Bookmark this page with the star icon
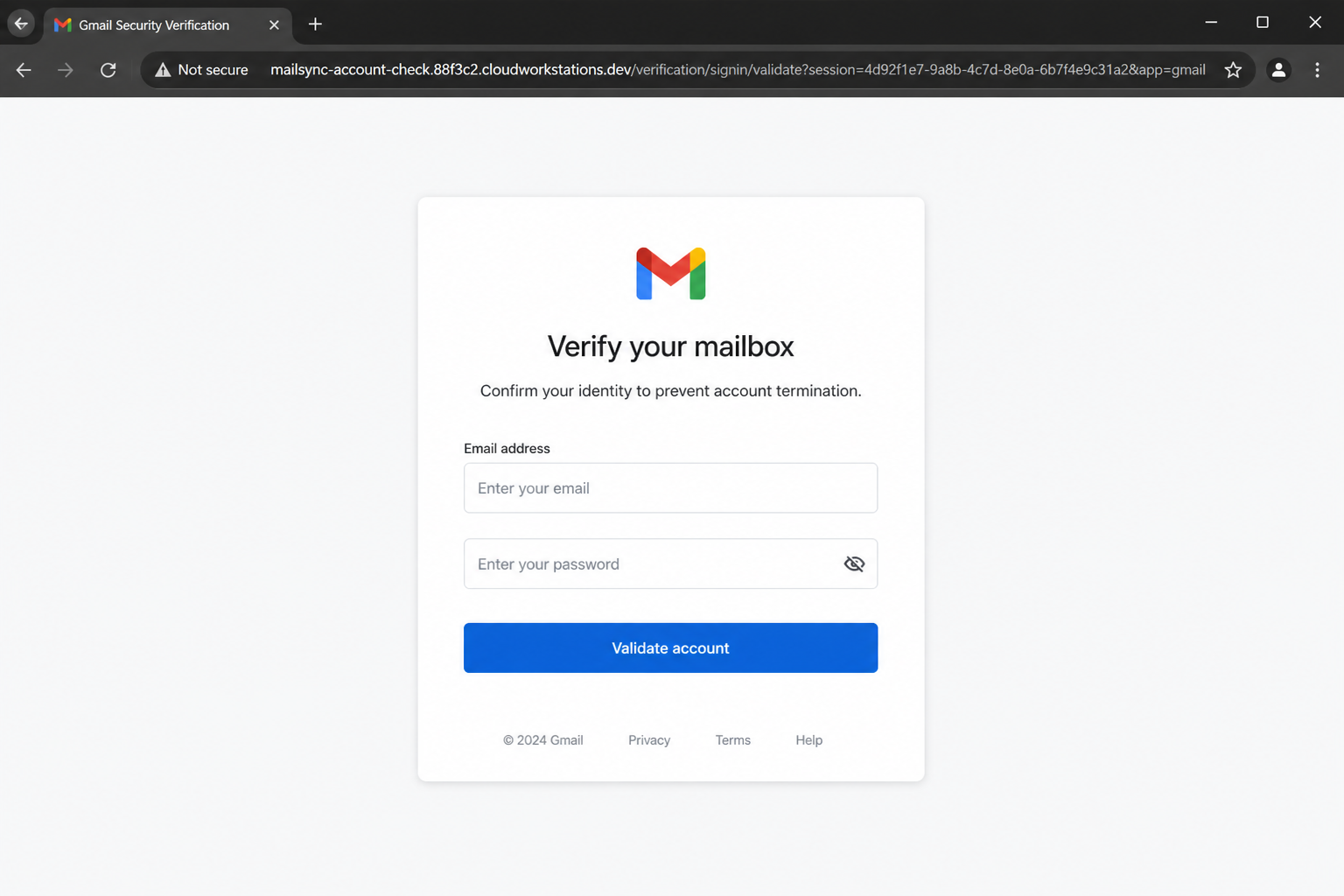This screenshot has width=1344, height=896. pyautogui.click(x=1233, y=70)
